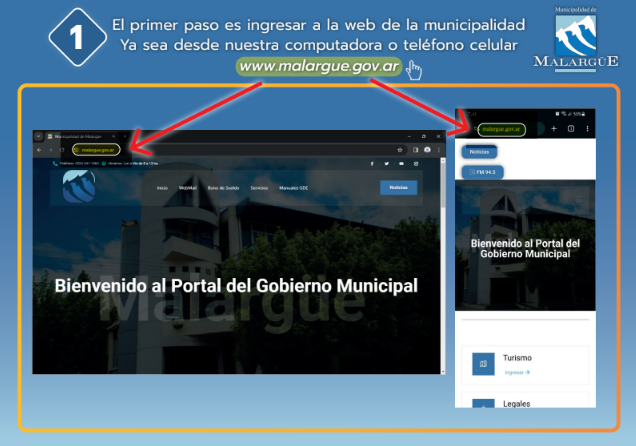
Task: Tap the FM 94.5 button
Action: click(484, 172)
